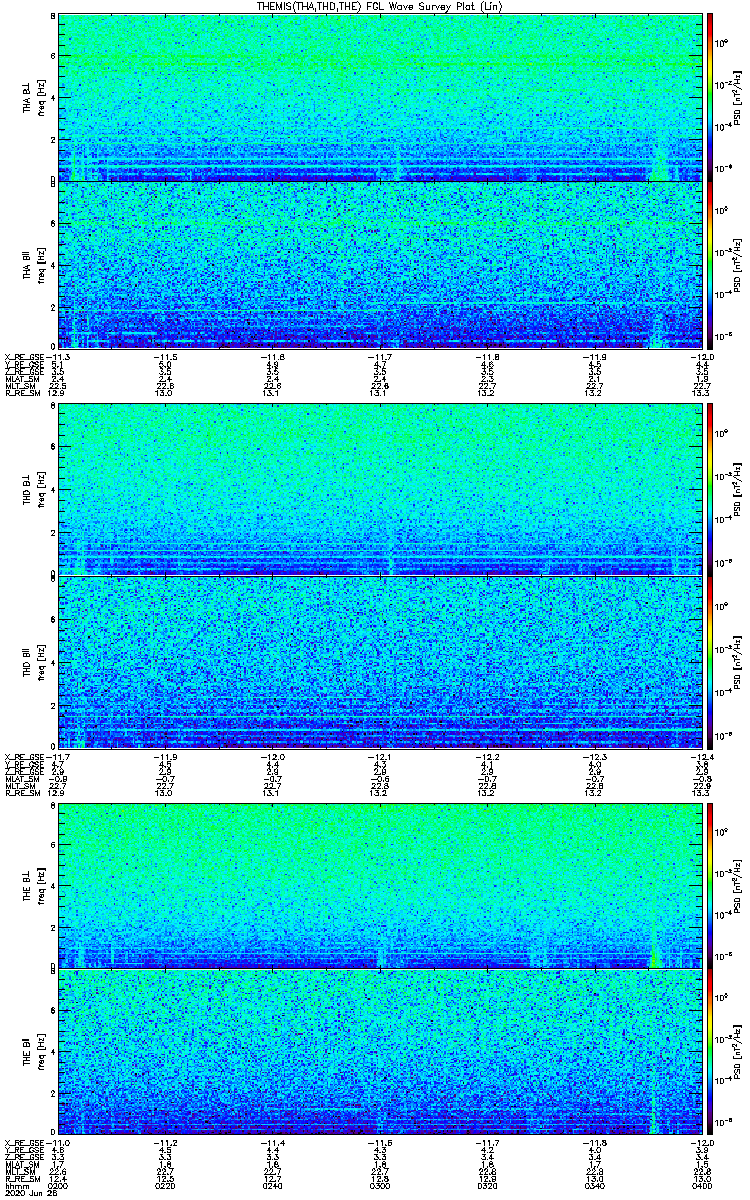The width and height of the screenshot is (750, 1200).
Task: Click the '0340' time tick label
Action: point(595,1185)
